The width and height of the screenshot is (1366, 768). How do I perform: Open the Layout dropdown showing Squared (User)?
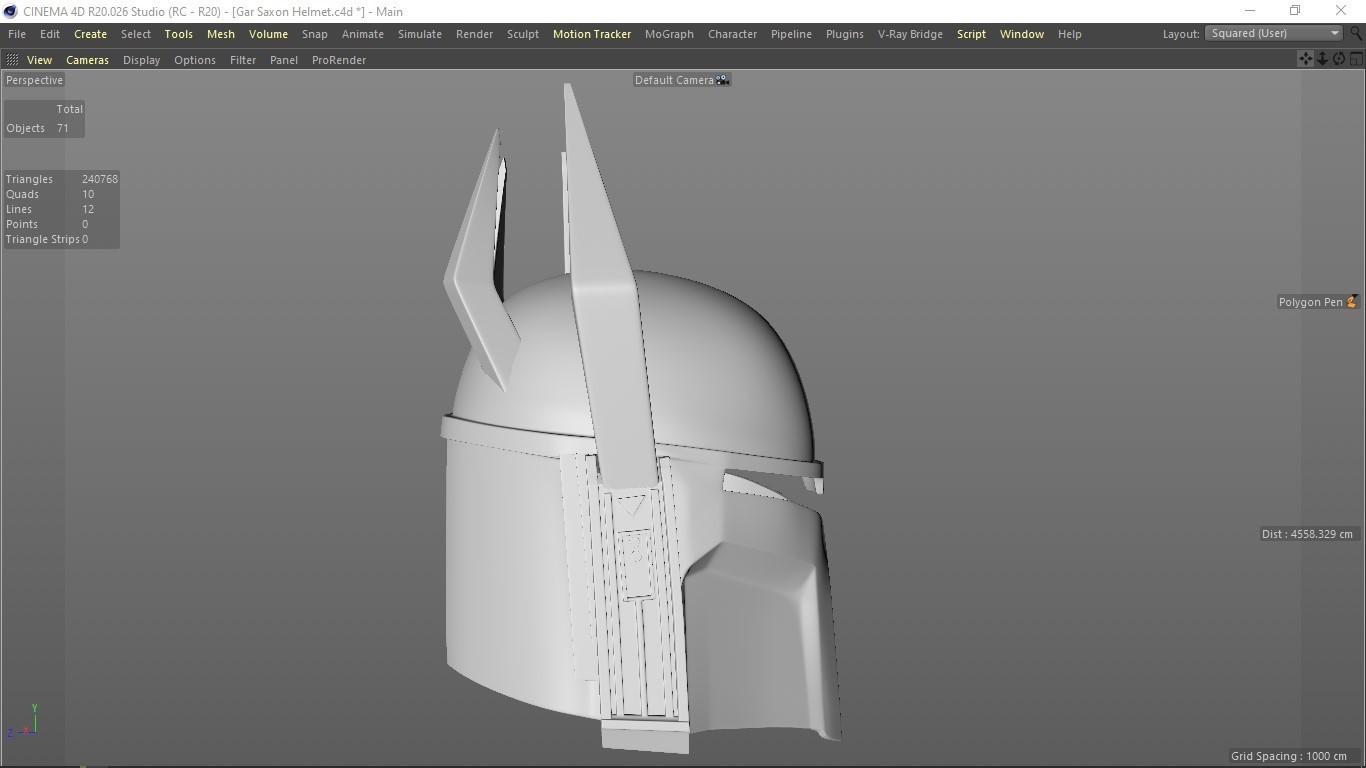[1271, 32]
